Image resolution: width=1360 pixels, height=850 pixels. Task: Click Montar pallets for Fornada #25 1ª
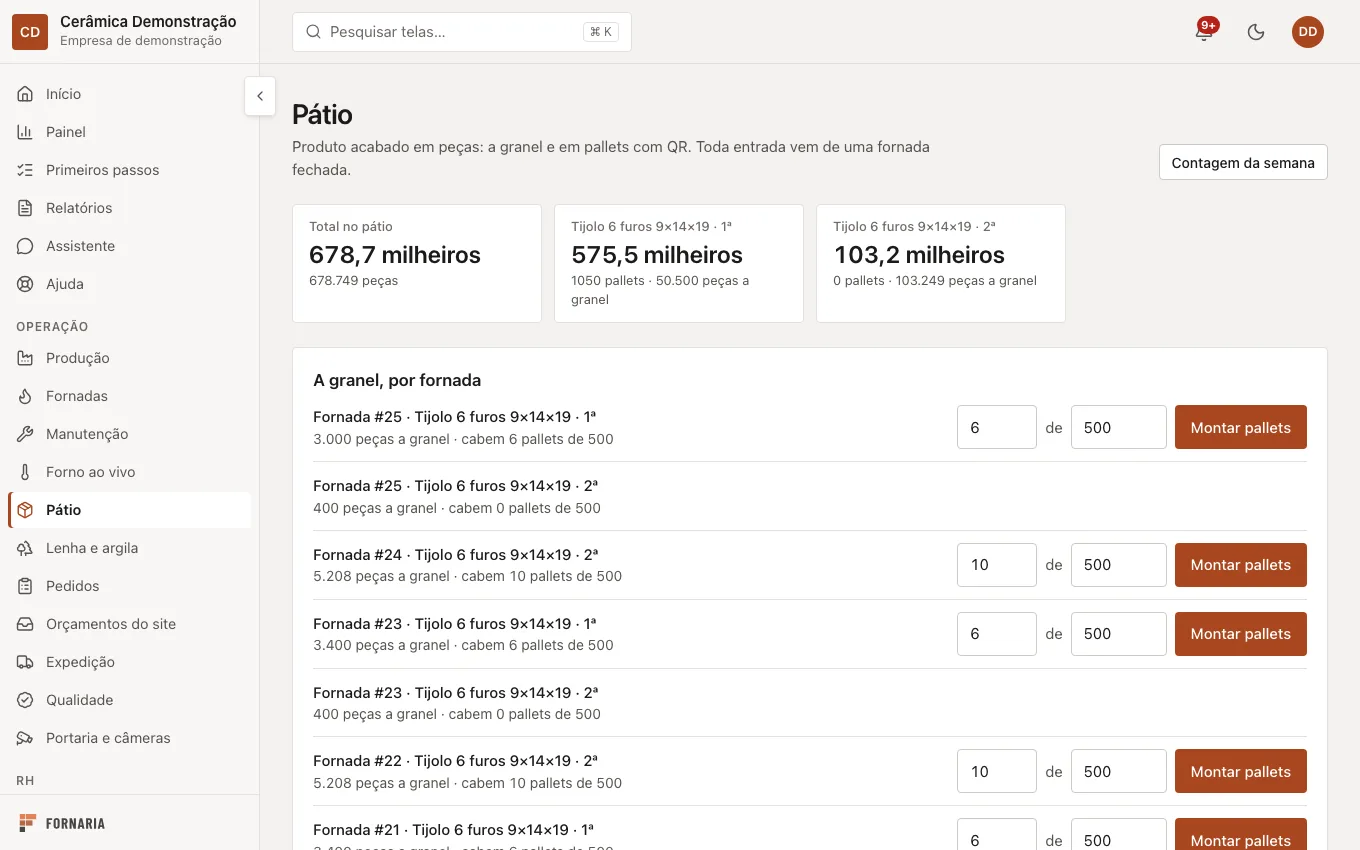1241,427
